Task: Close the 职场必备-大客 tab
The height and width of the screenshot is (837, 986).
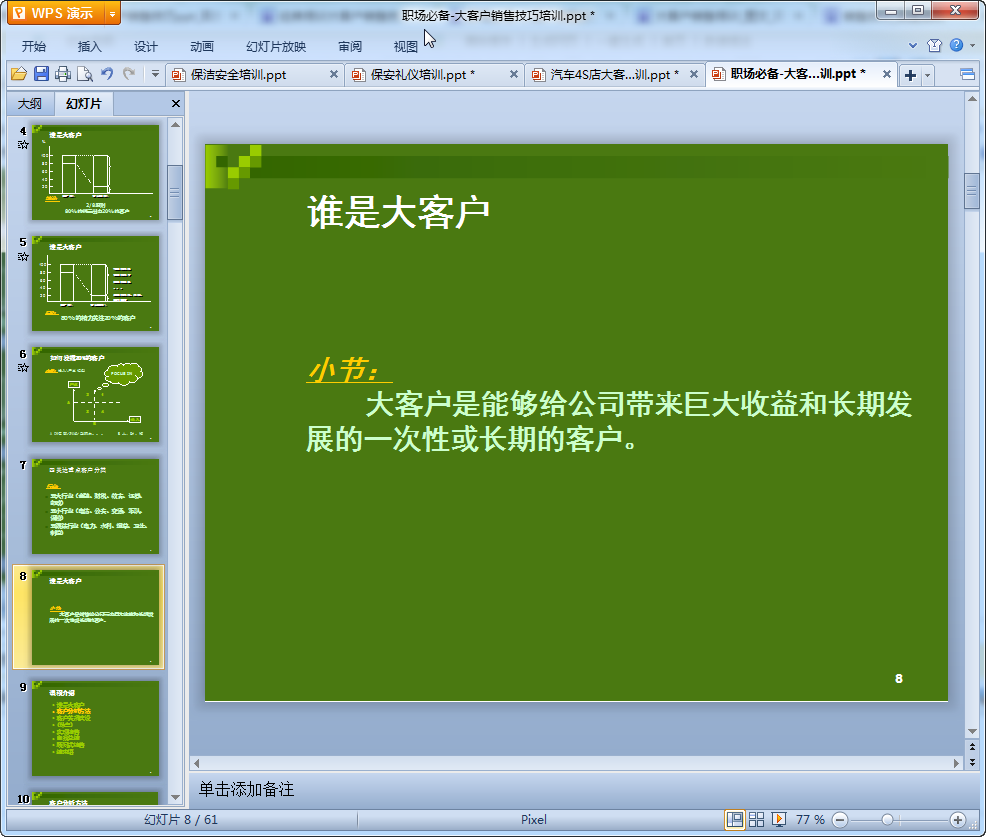Action: click(887, 74)
